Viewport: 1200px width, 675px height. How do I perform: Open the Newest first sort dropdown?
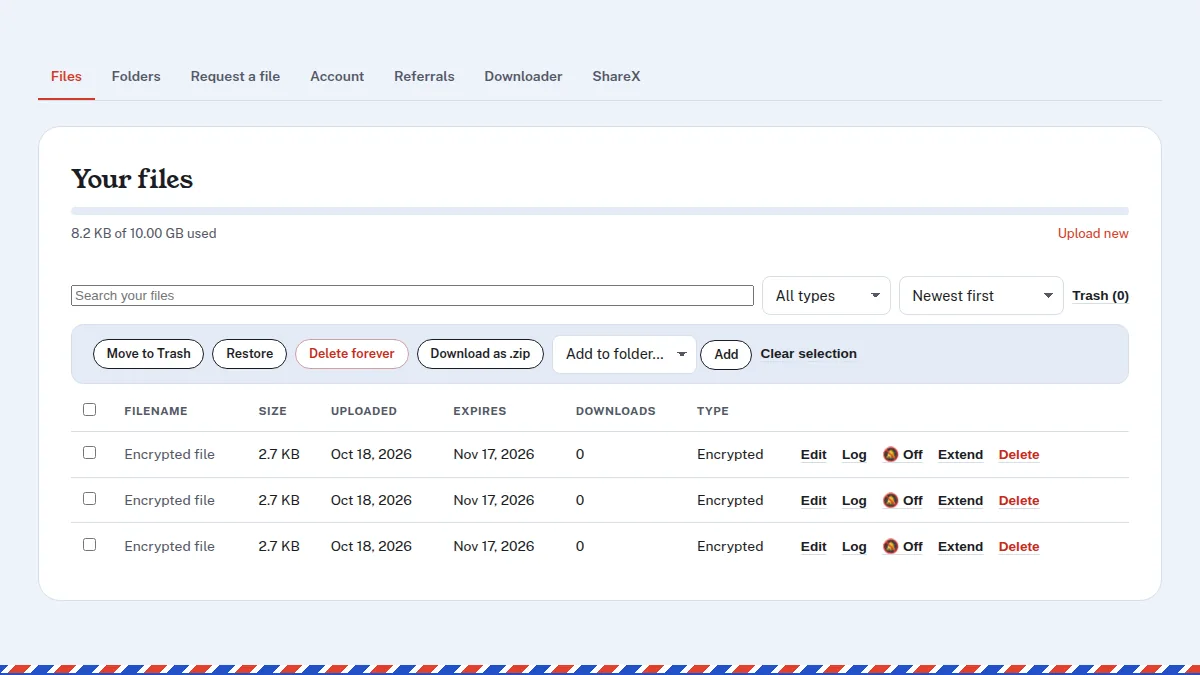click(x=981, y=296)
